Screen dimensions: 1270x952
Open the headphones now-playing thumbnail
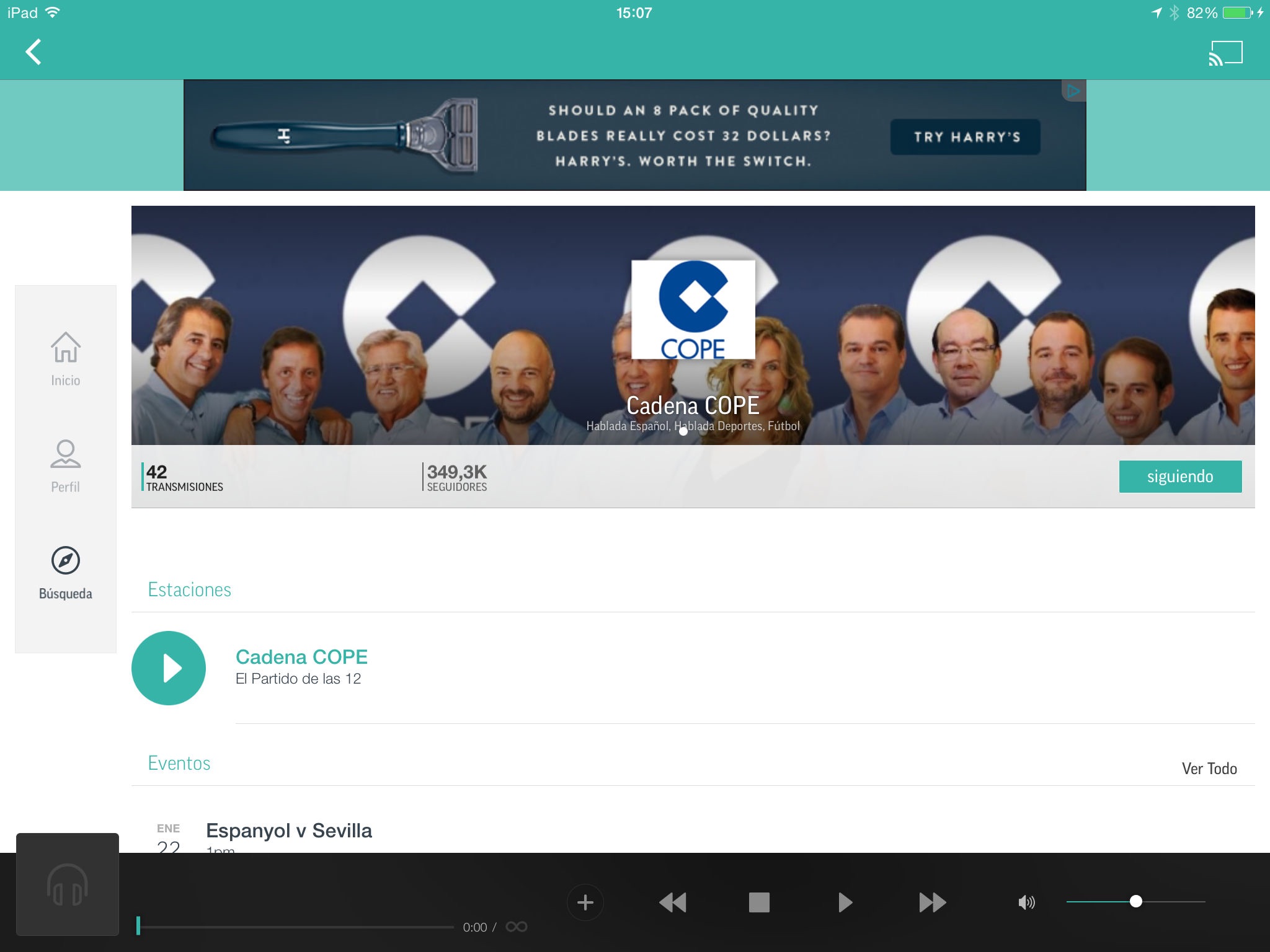pos(68,884)
